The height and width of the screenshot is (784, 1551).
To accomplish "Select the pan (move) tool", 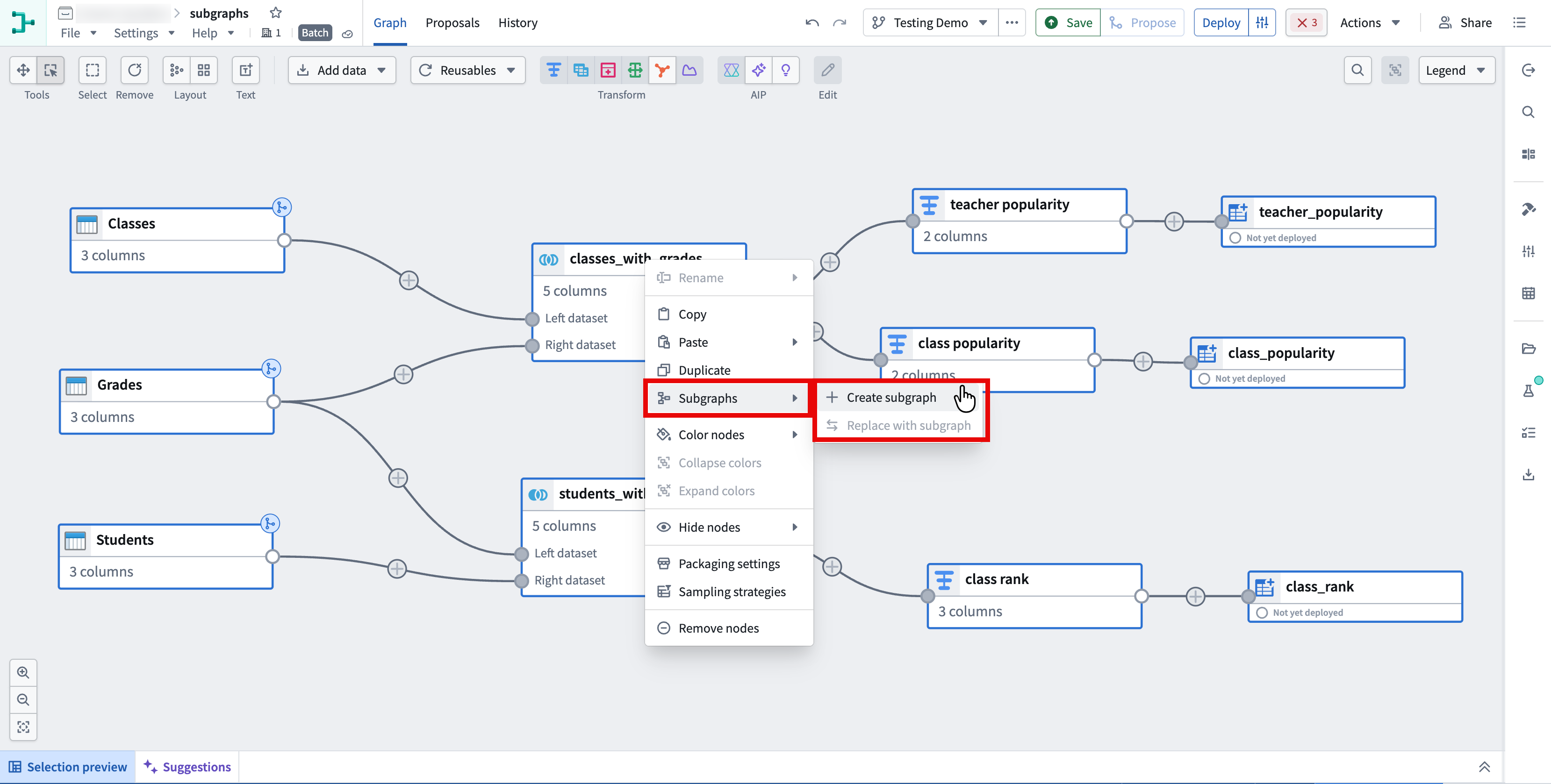I will pyautogui.click(x=23, y=71).
